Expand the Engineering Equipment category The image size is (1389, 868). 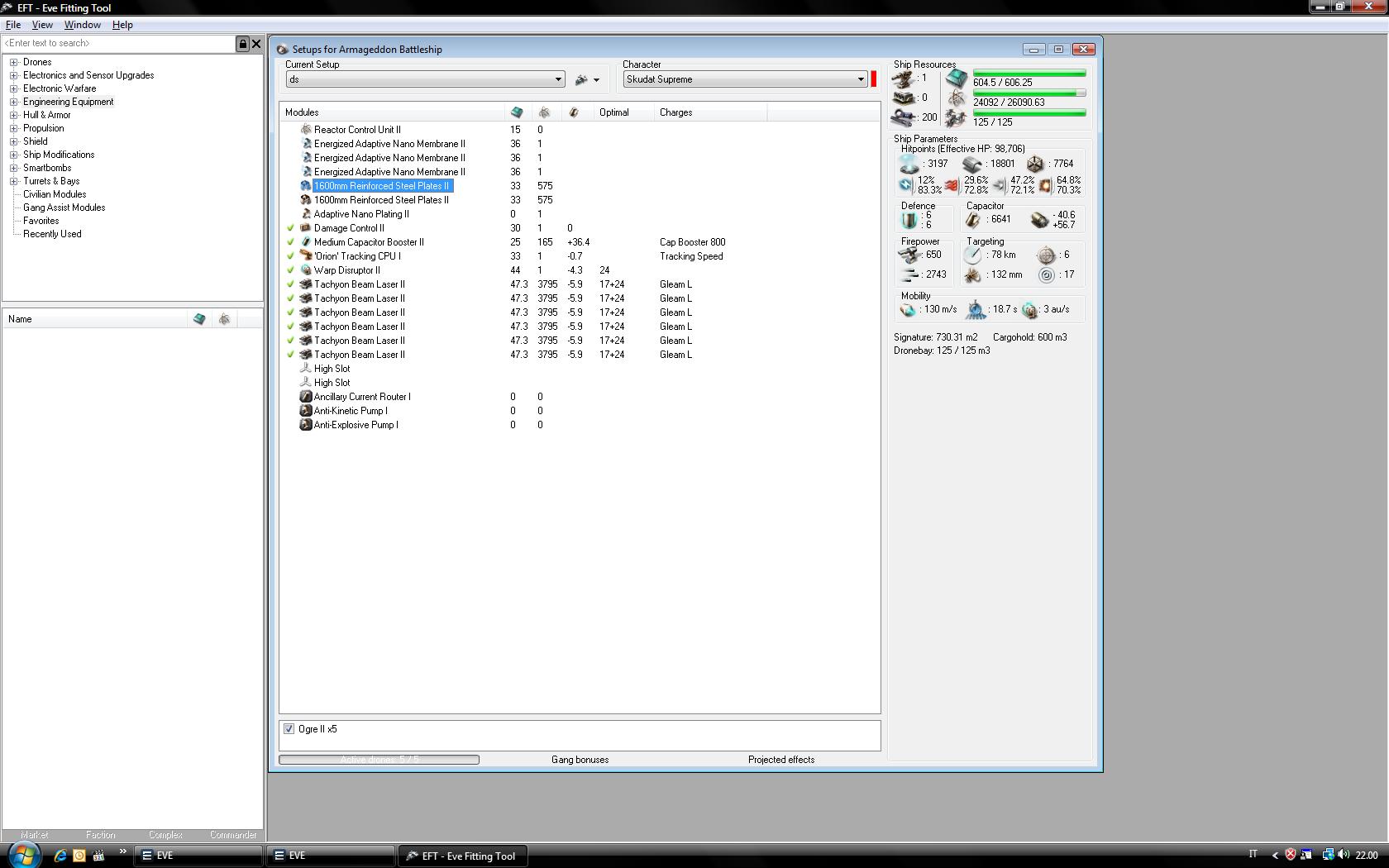(13, 102)
